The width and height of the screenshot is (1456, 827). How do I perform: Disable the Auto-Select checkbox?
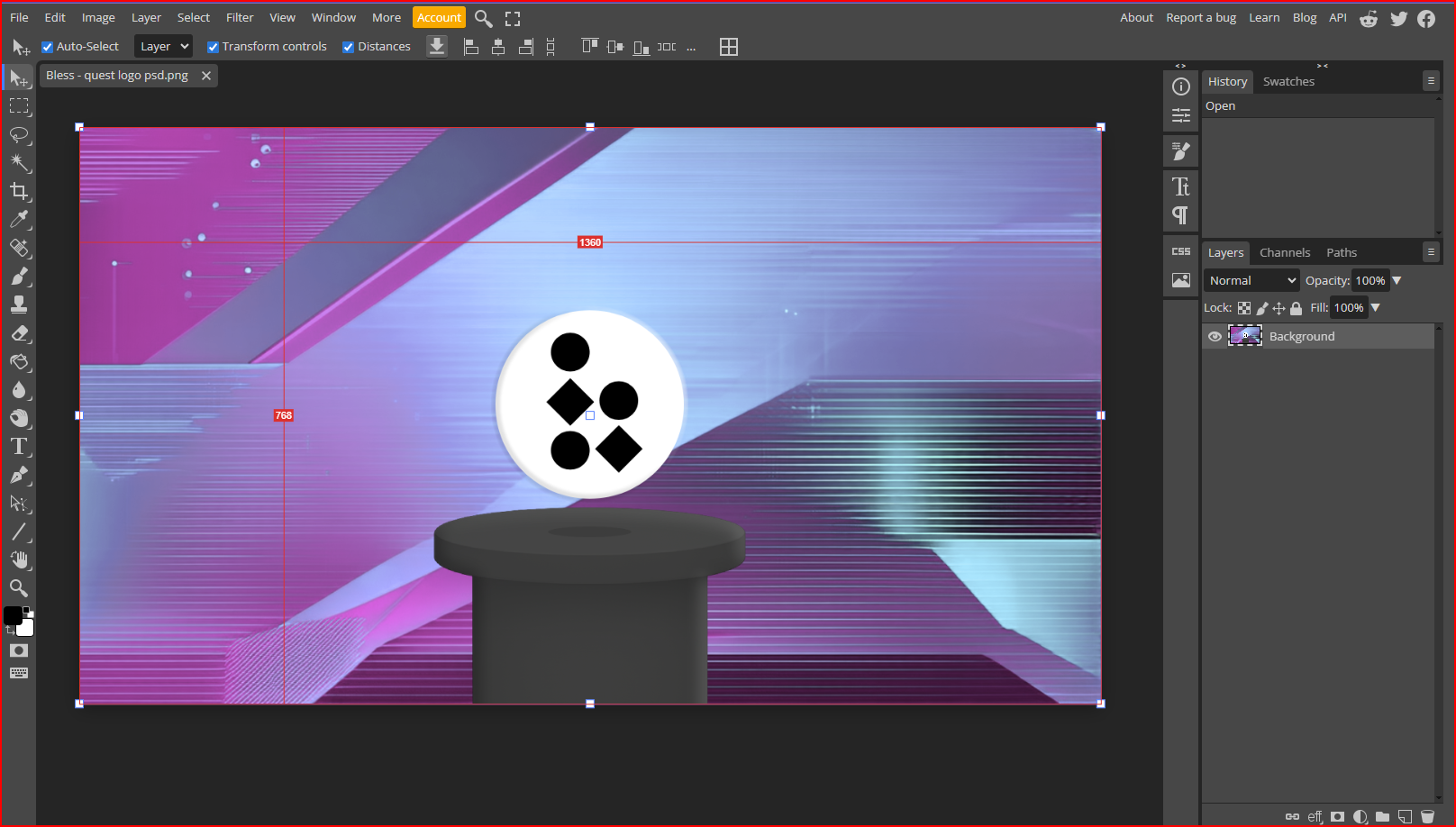pos(48,47)
